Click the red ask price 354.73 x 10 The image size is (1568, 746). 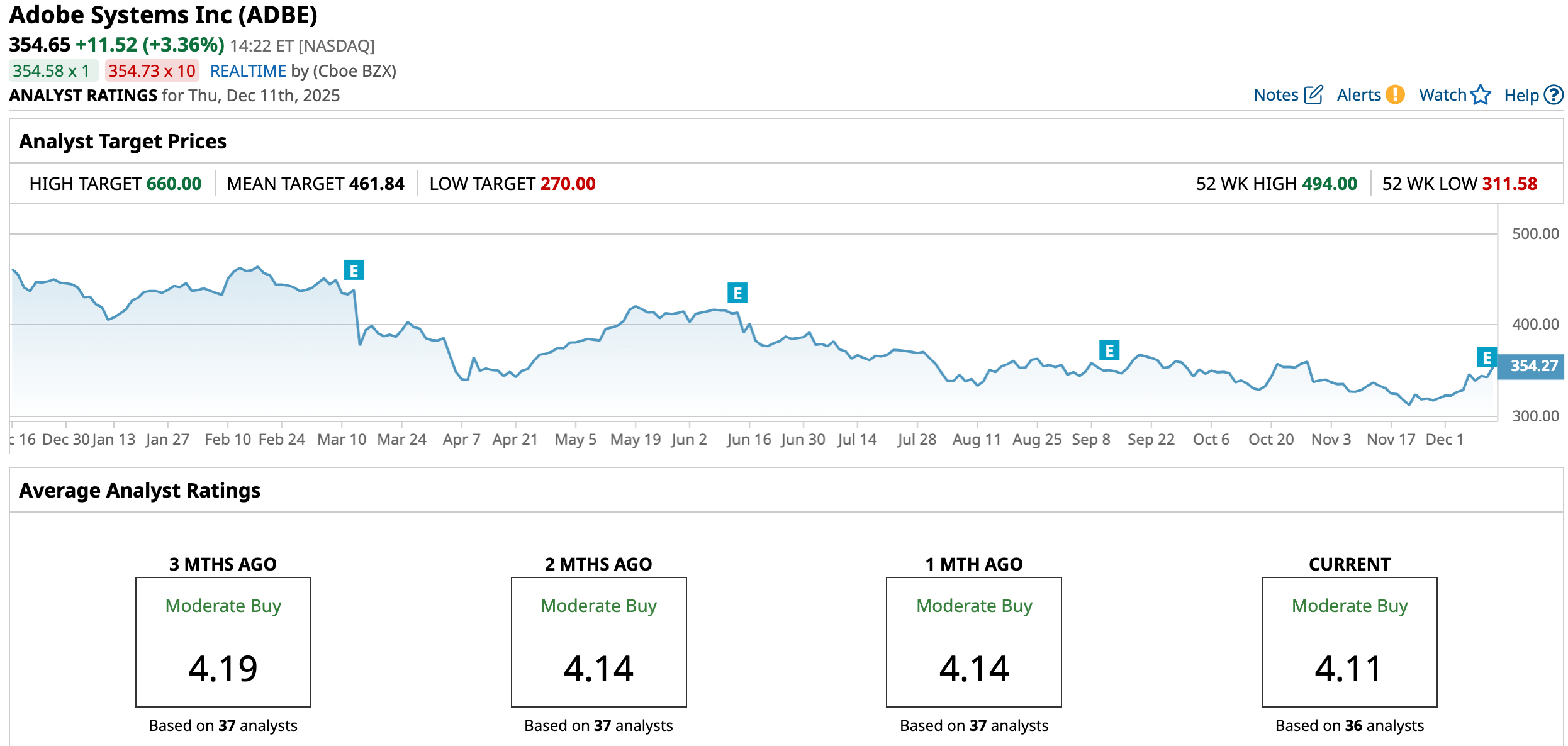[152, 71]
